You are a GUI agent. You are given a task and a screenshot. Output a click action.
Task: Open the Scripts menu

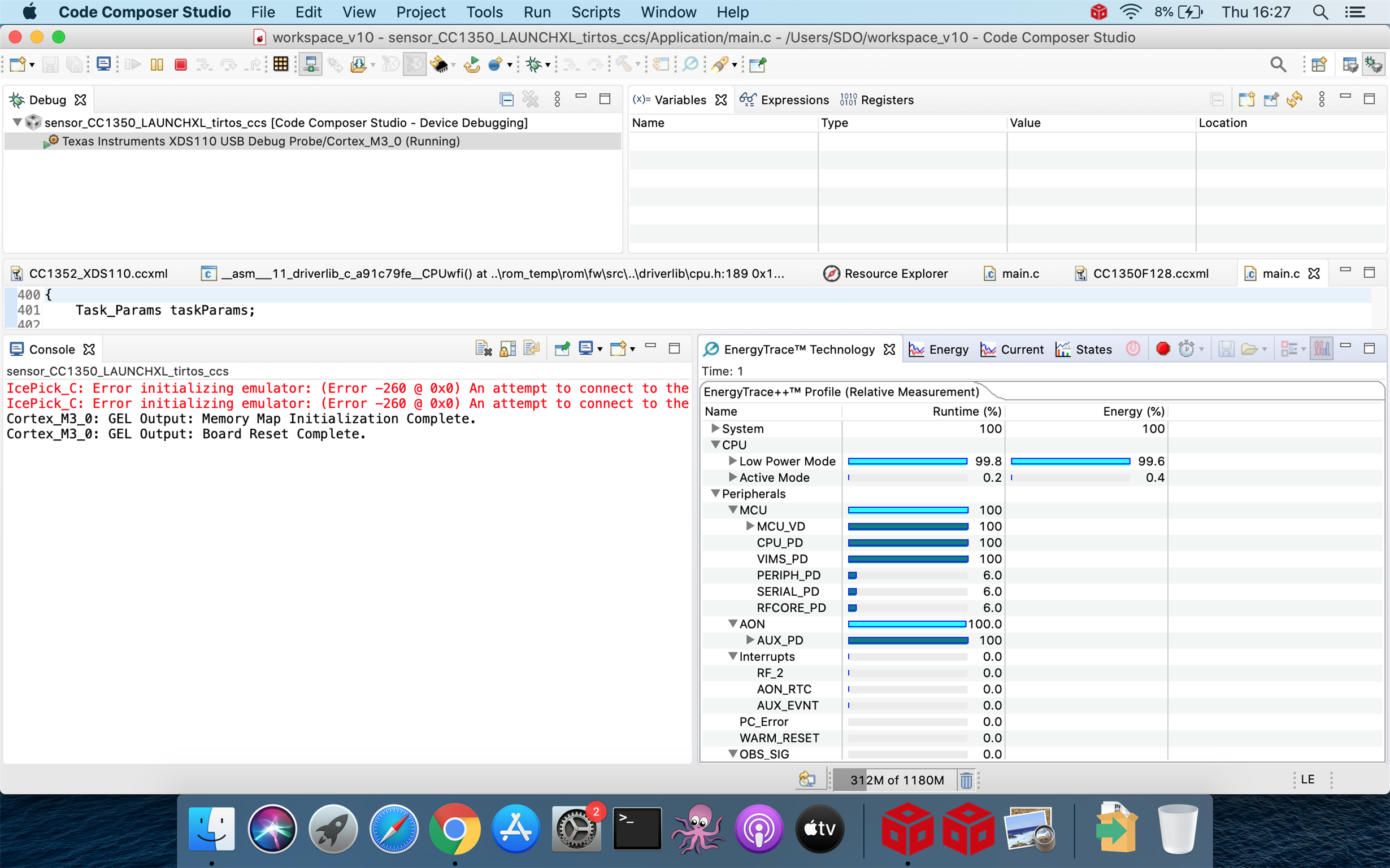tap(596, 12)
